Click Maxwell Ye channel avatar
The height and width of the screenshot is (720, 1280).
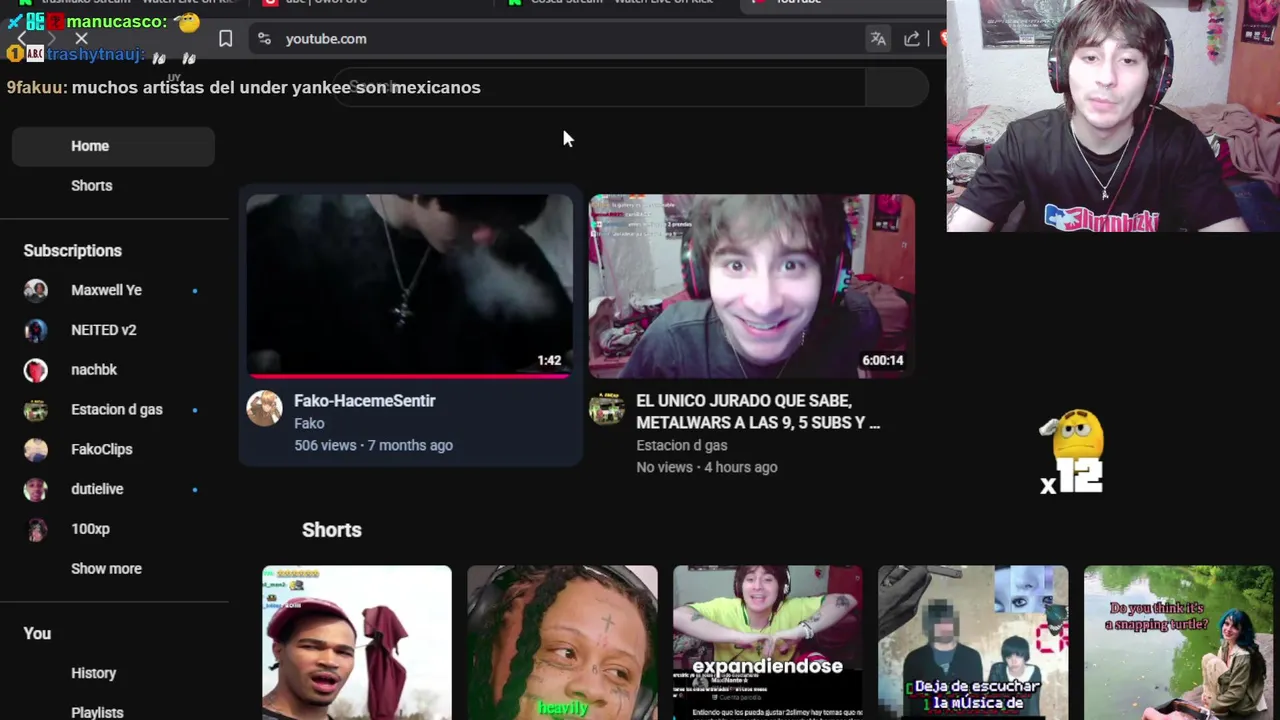(x=36, y=290)
